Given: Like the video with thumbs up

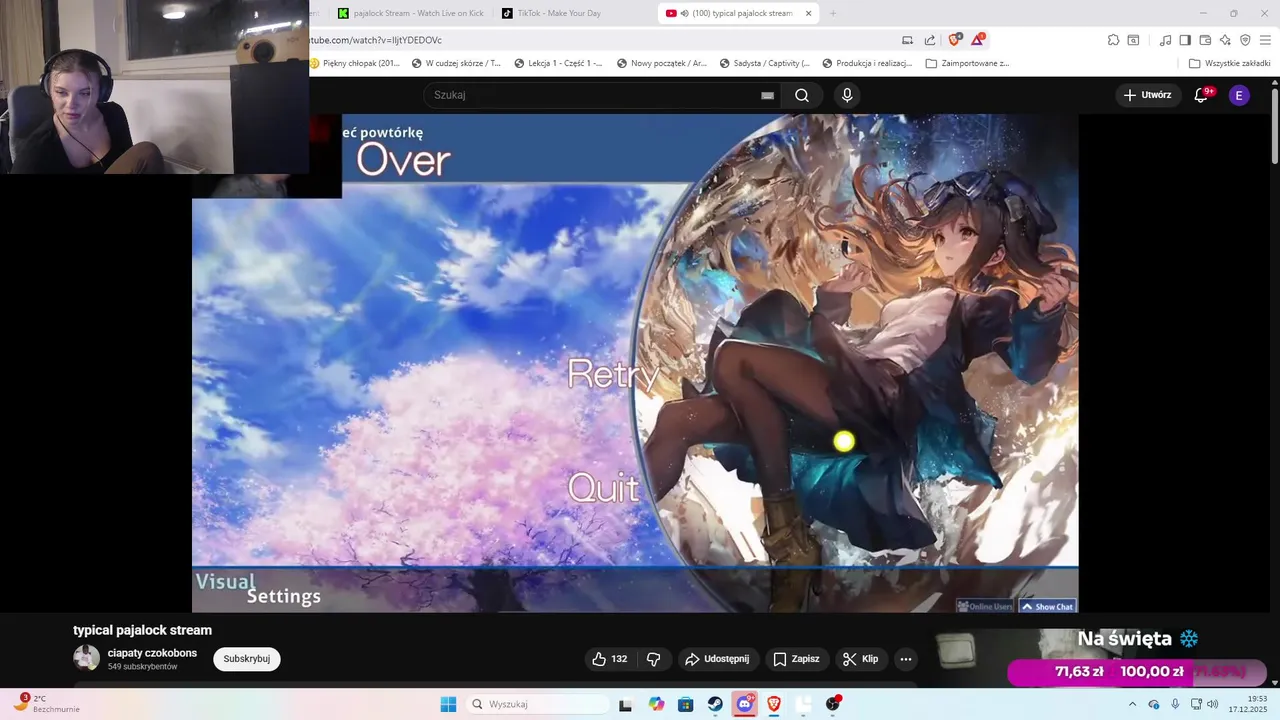Looking at the screenshot, I should (x=609, y=659).
